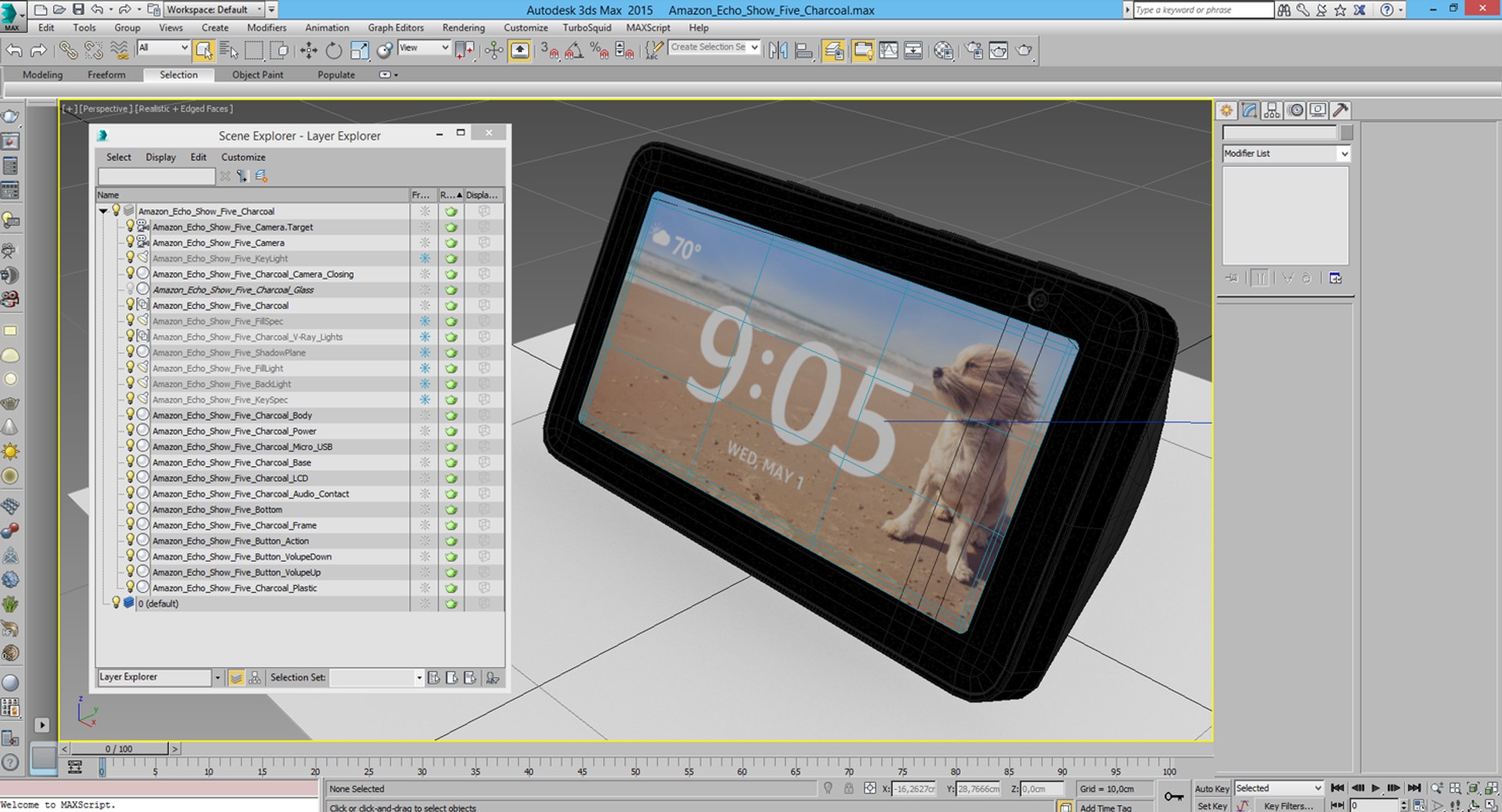Open the Render Setup teapot icon
1502x812 pixels.
[x=973, y=51]
